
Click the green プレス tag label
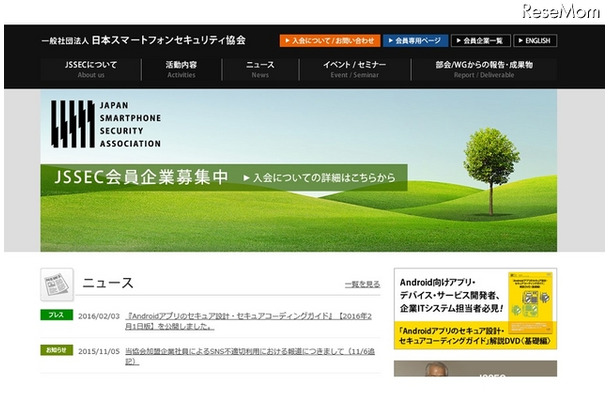[x=56, y=315]
